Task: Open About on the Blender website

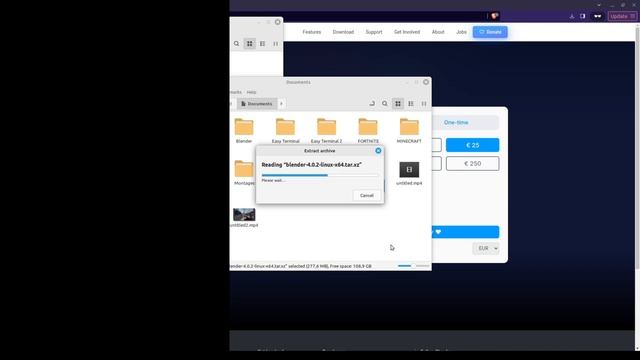Action: point(438,32)
